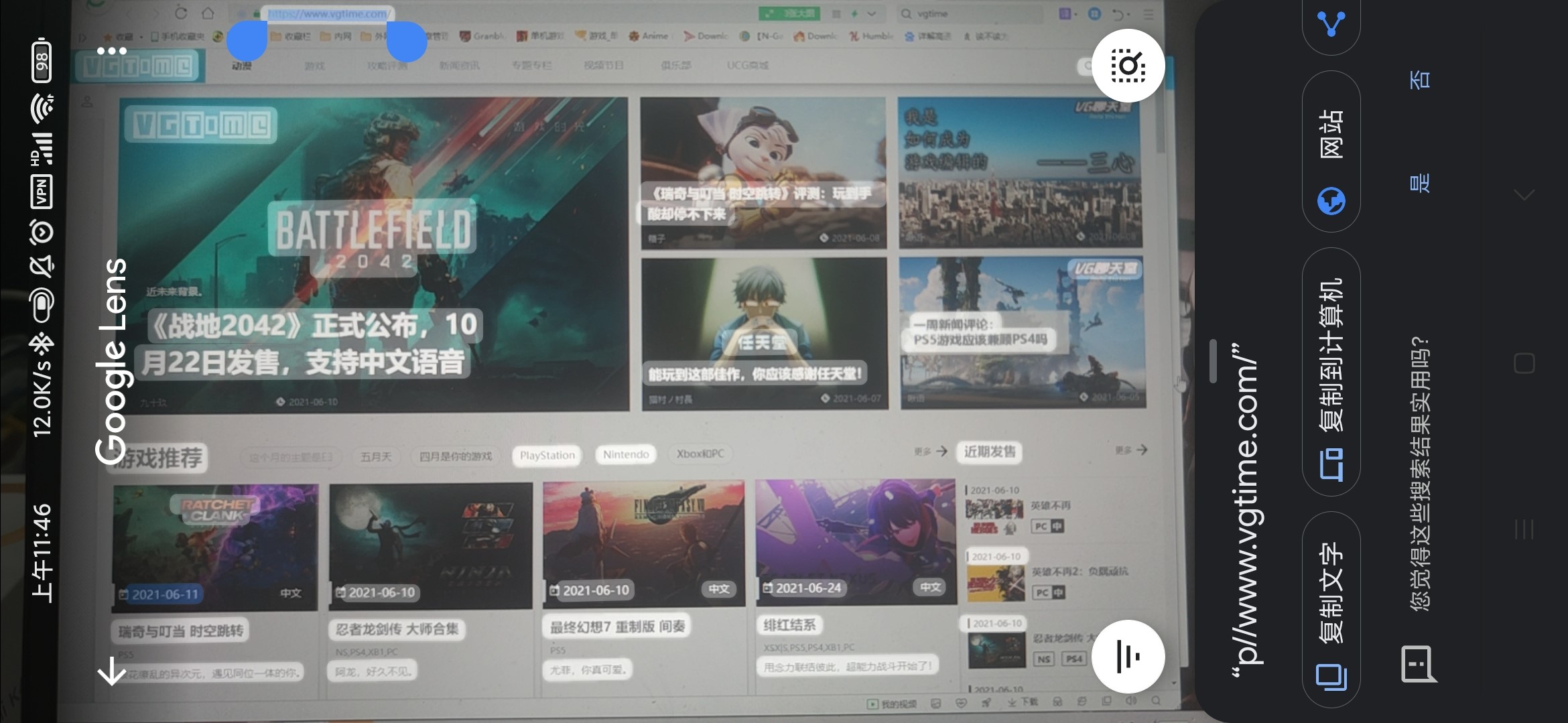This screenshot has height=723, width=1568.
Task: Tap the Android recent apps button
Action: 1524,529
